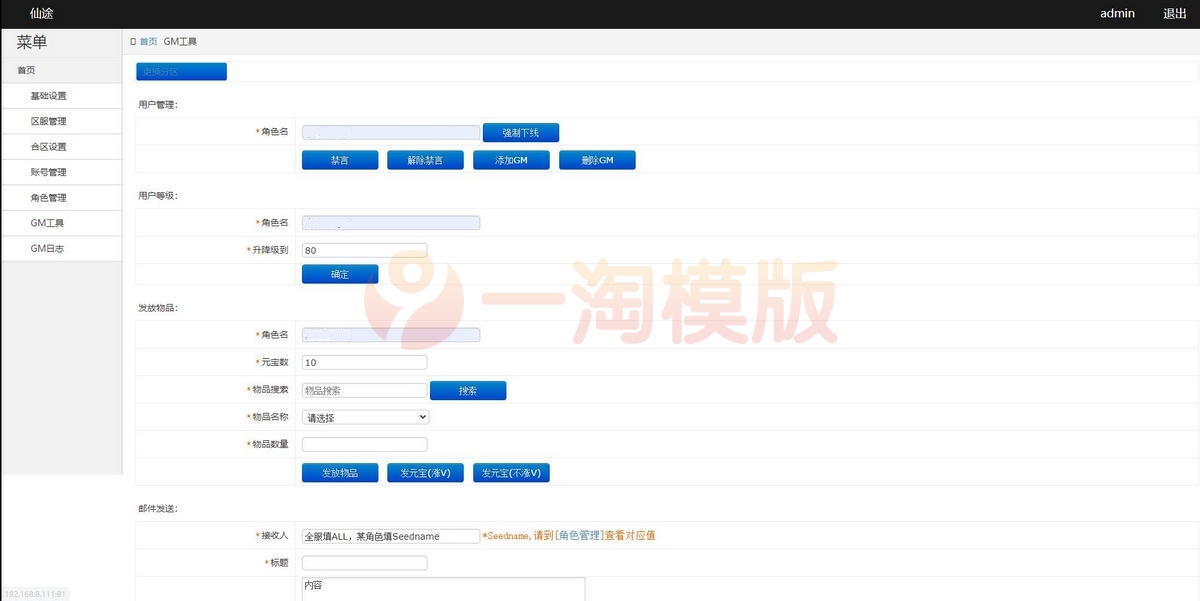Click 发放物品 to send items

pyautogui.click(x=339, y=472)
